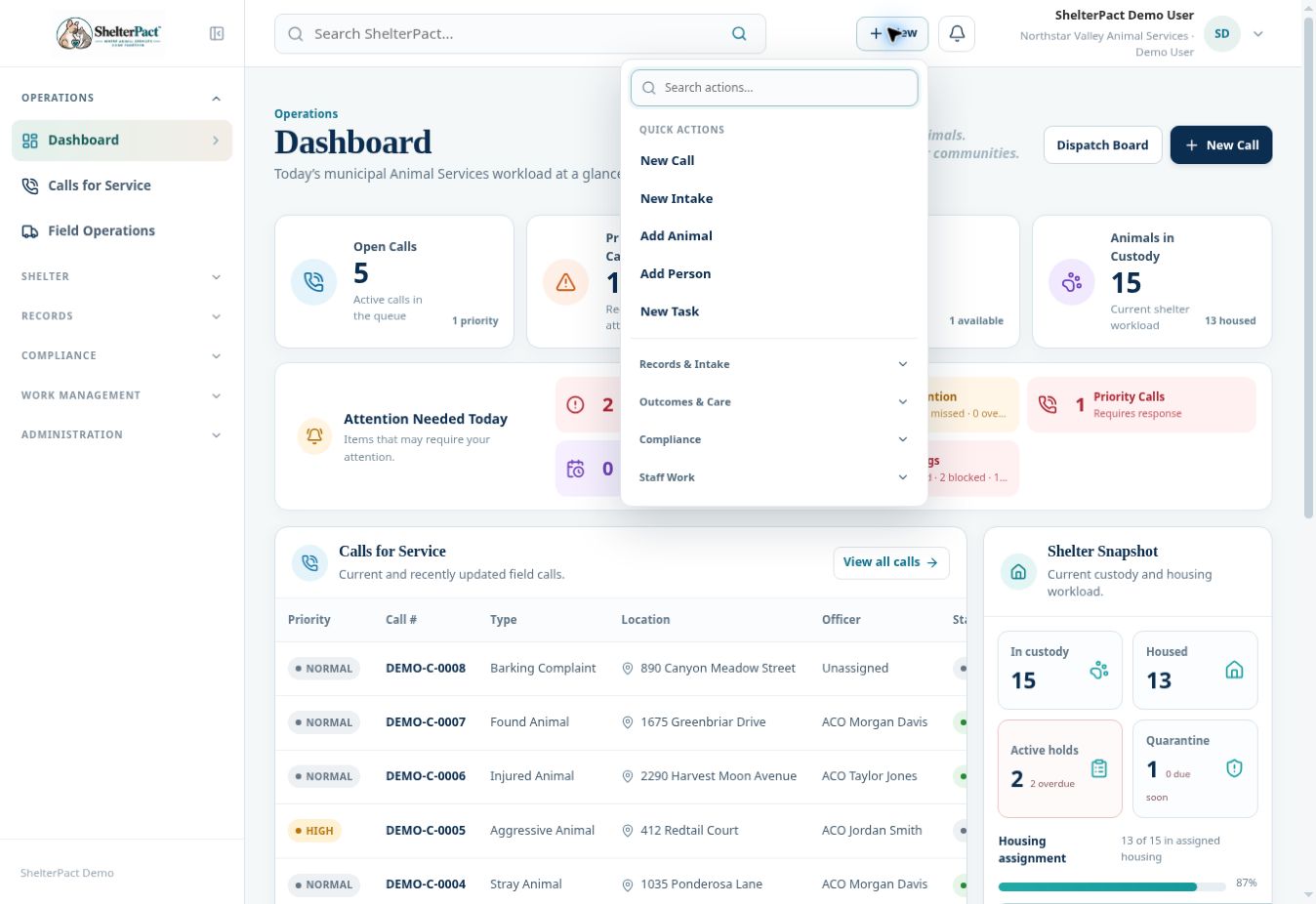Click the dark New Call button
The height and width of the screenshot is (904, 1316).
(1220, 145)
